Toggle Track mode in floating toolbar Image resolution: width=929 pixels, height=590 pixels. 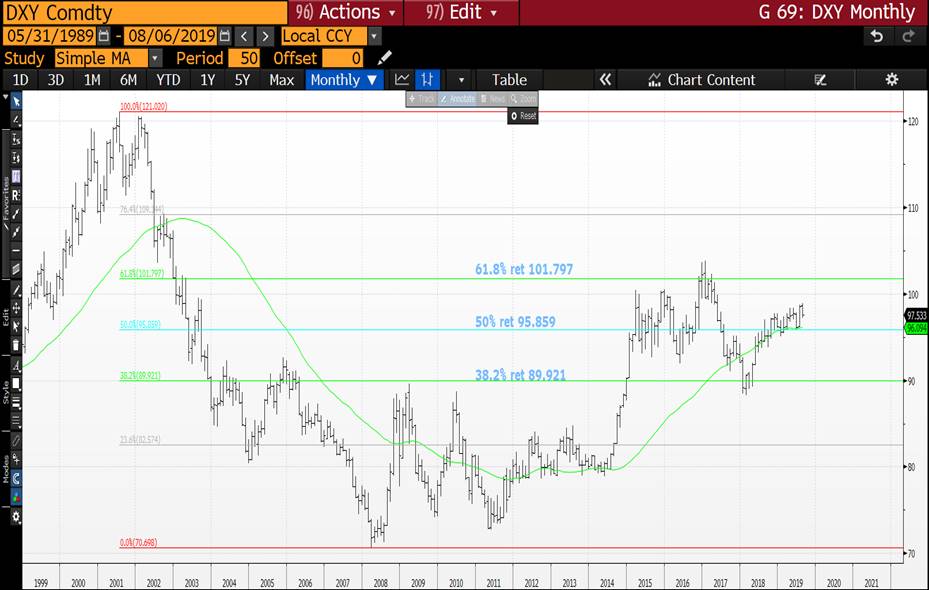(x=422, y=99)
